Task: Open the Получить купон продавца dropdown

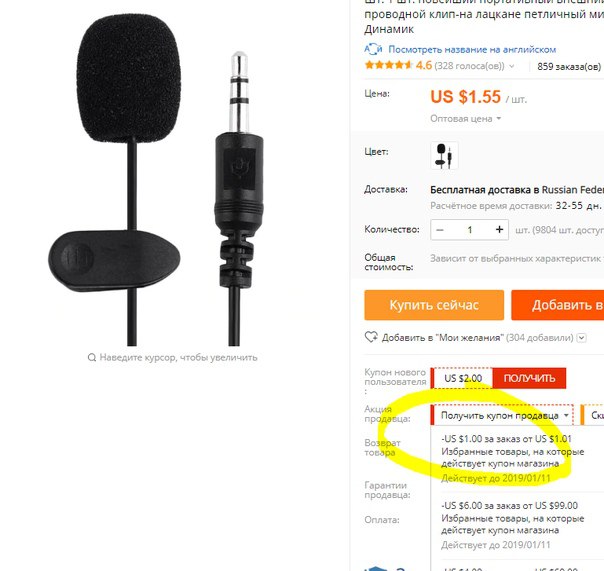Action: point(502,415)
